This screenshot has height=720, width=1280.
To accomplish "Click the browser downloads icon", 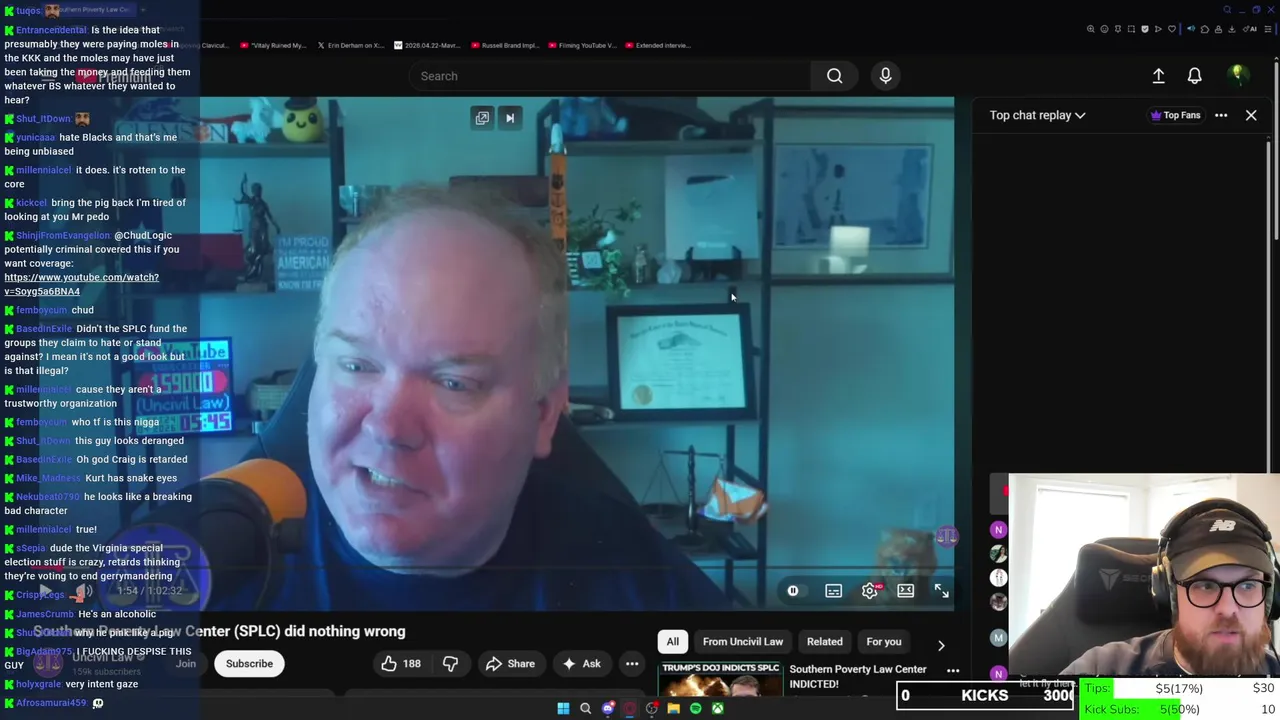I will coord(1232,29).
